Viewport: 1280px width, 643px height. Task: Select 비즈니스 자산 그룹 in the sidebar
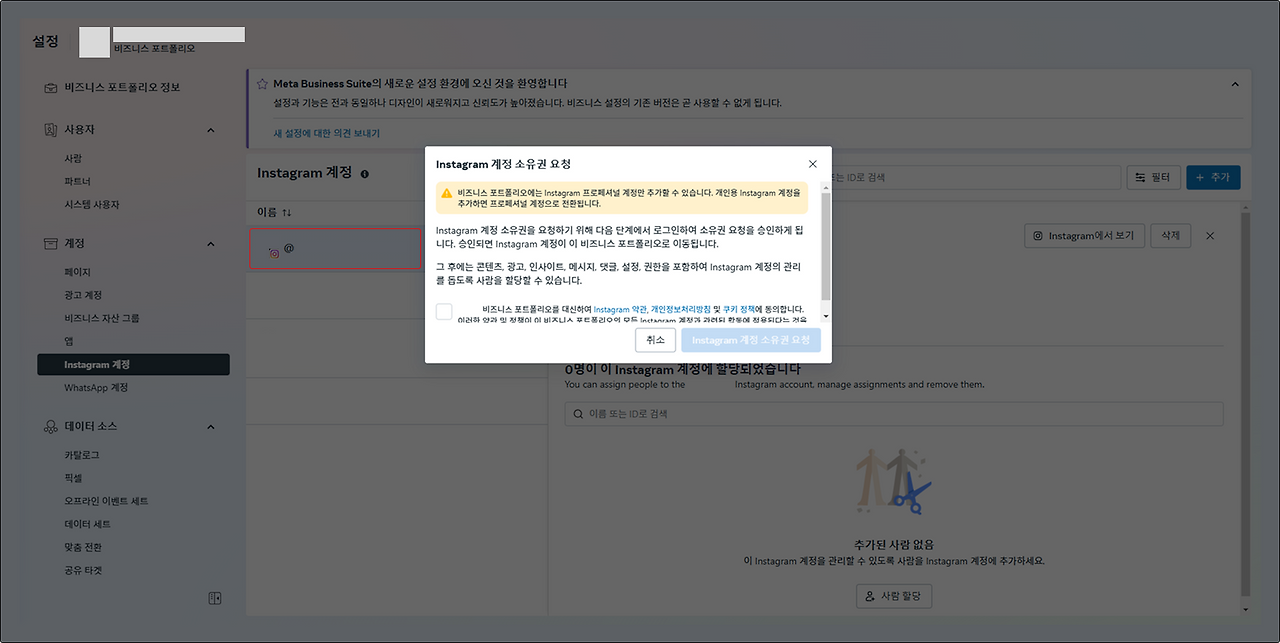point(102,319)
